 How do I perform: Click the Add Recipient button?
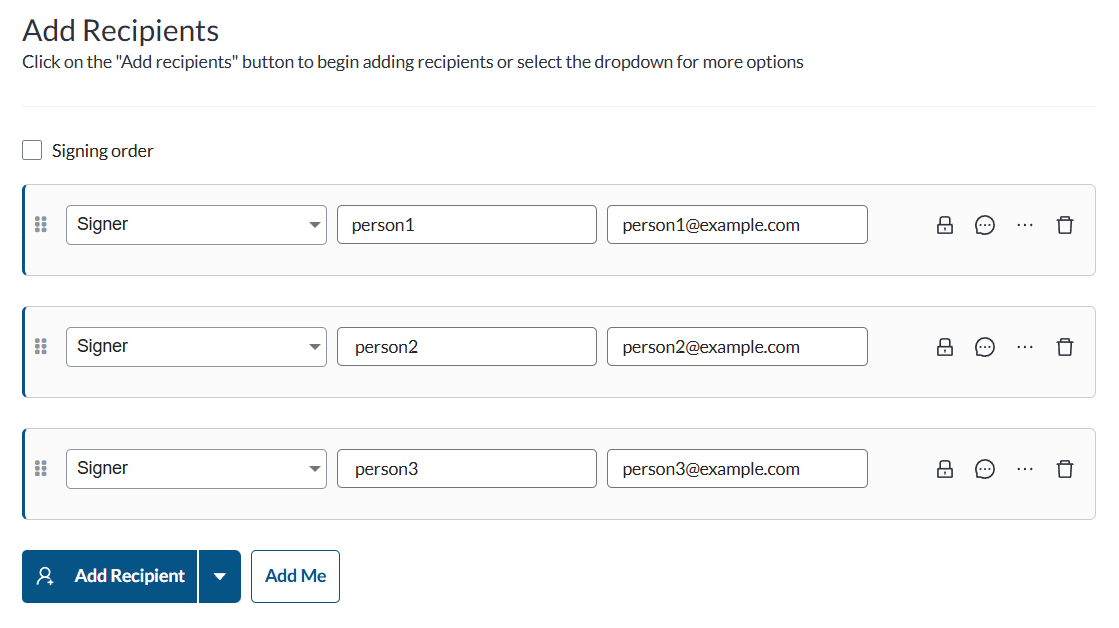tap(110, 577)
